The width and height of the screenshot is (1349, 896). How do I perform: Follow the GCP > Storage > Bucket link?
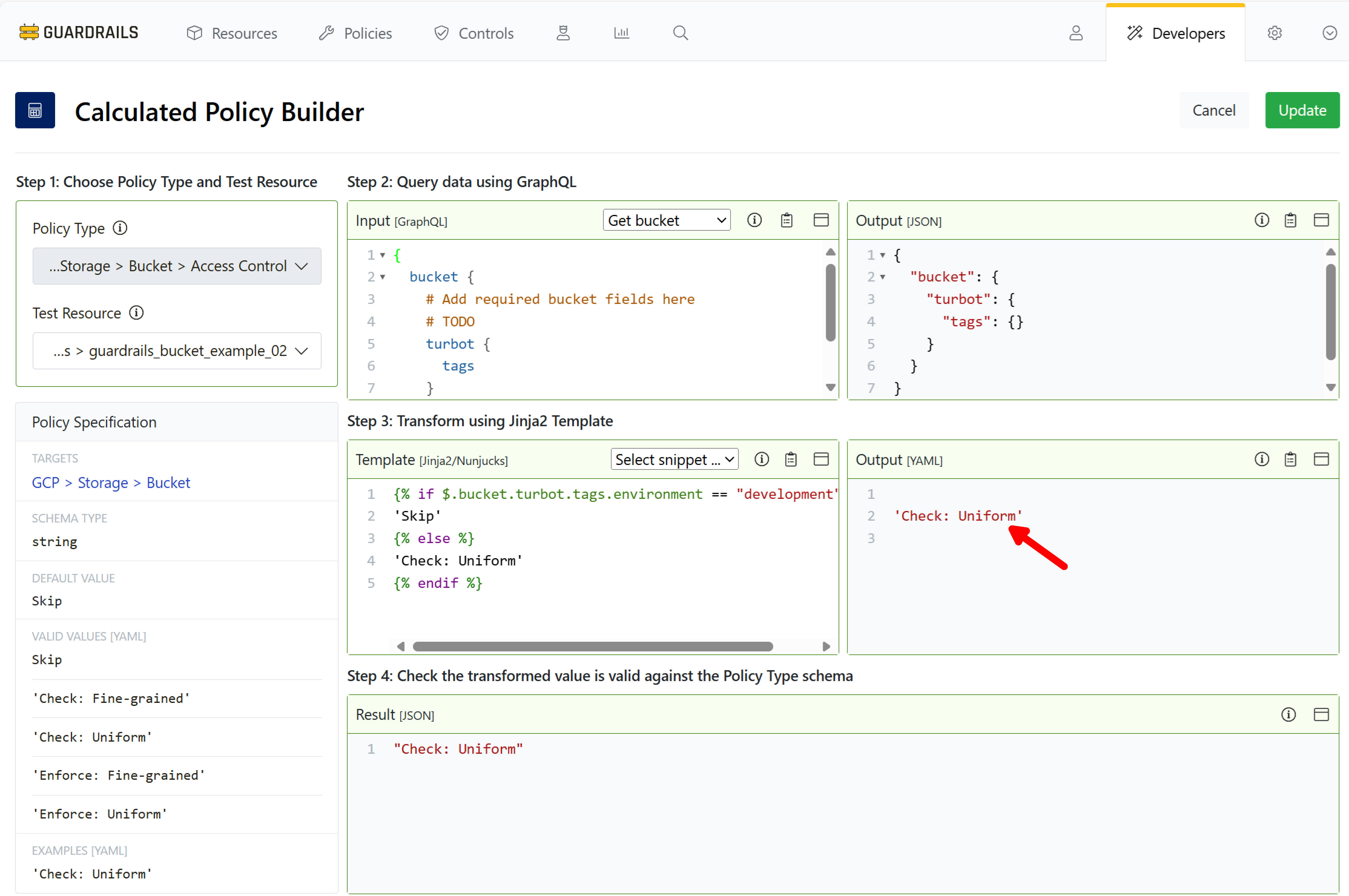[111, 482]
